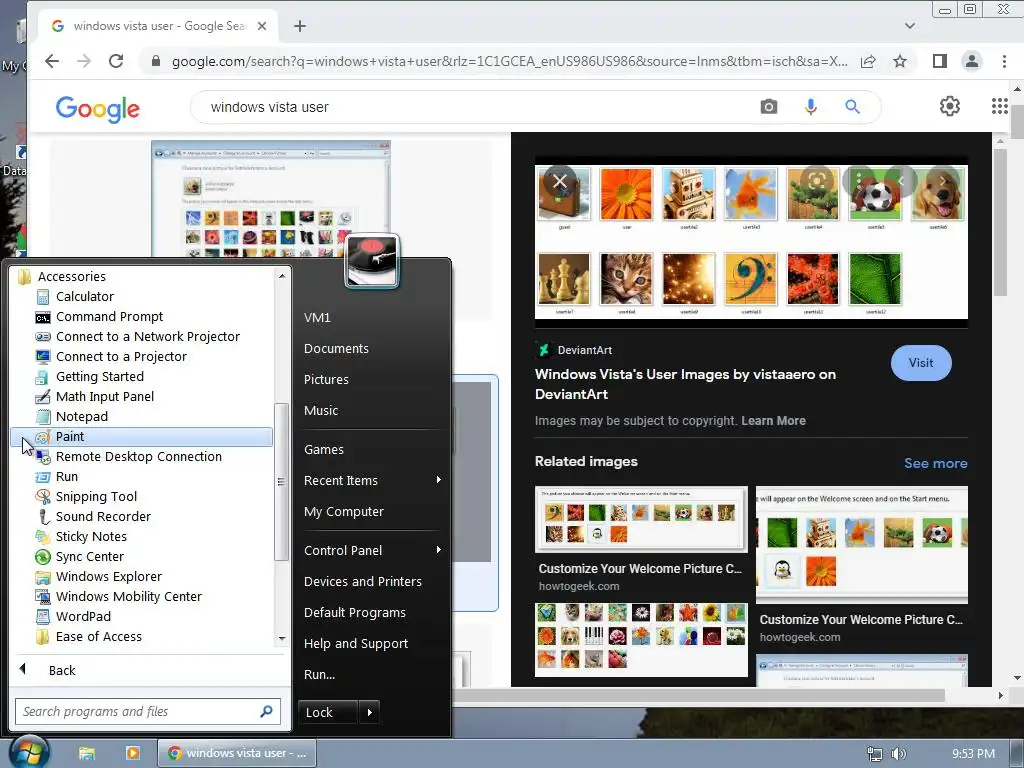Screen dimensions: 1024x768
Task: Open Documents in Start menu
Action: (336, 349)
